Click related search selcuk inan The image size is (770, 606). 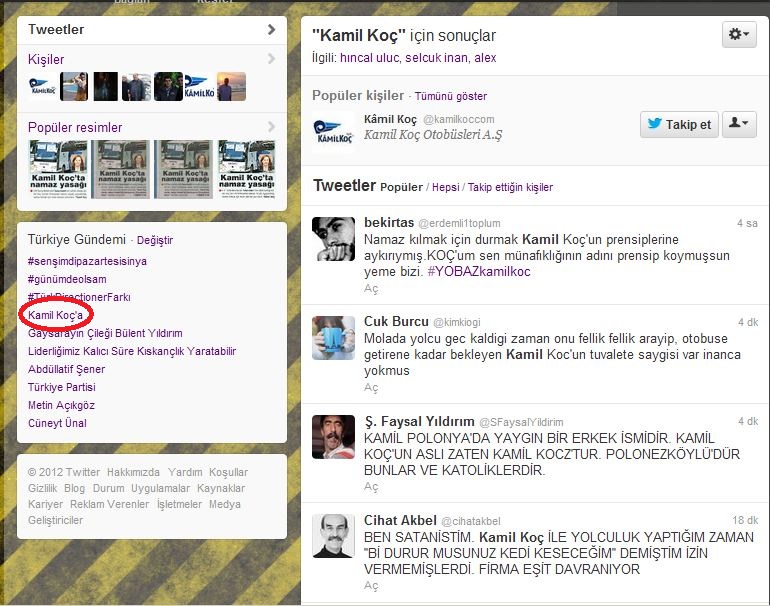tap(437, 58)
